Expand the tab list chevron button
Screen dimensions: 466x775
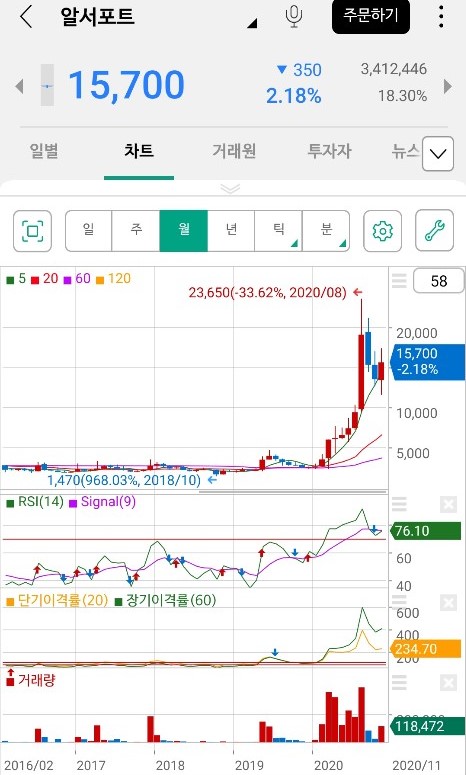click(x=438, y=154)
